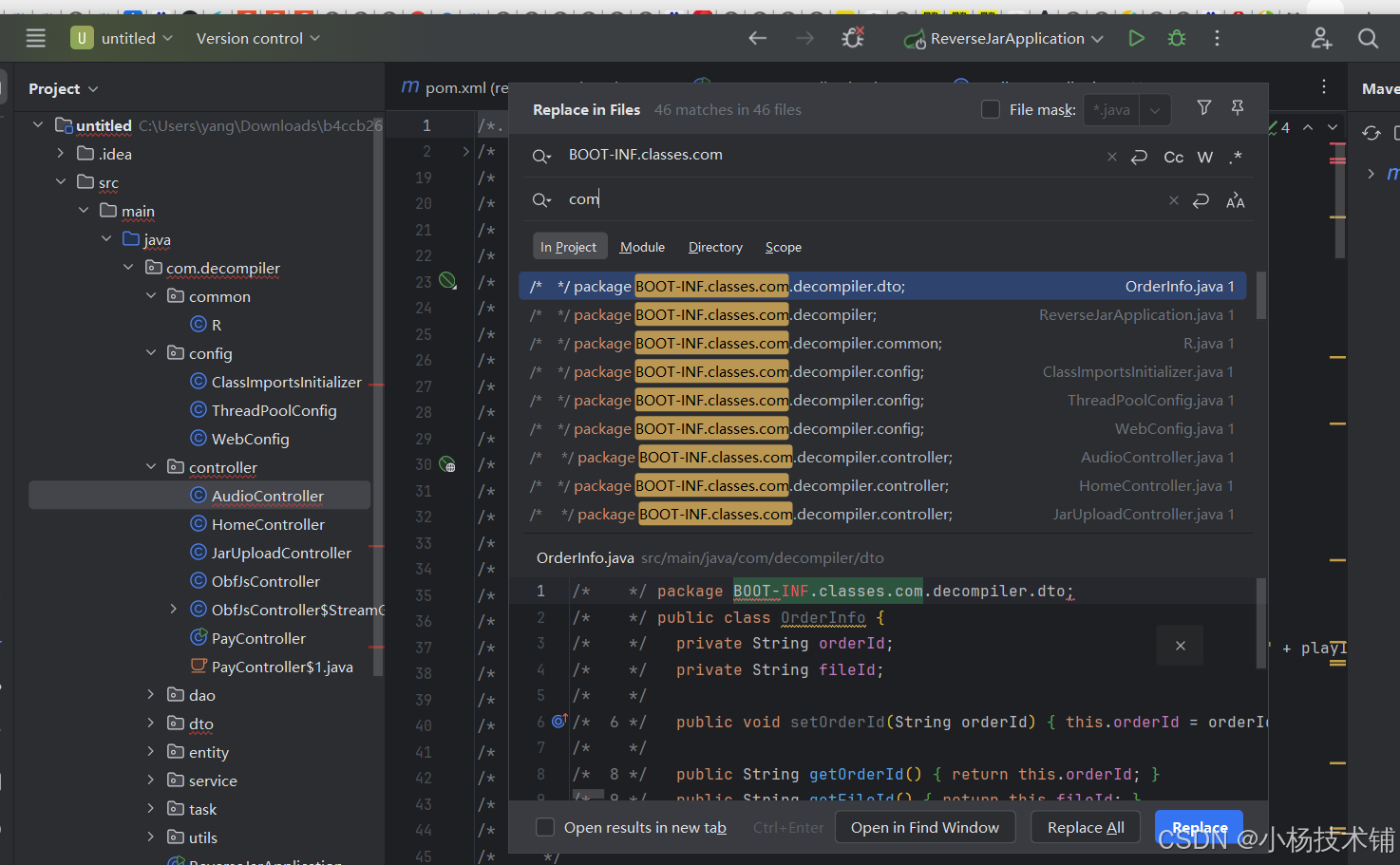1400x865 pixels.
Task: Click Open in Find Window button
Action: pos(925,827)
